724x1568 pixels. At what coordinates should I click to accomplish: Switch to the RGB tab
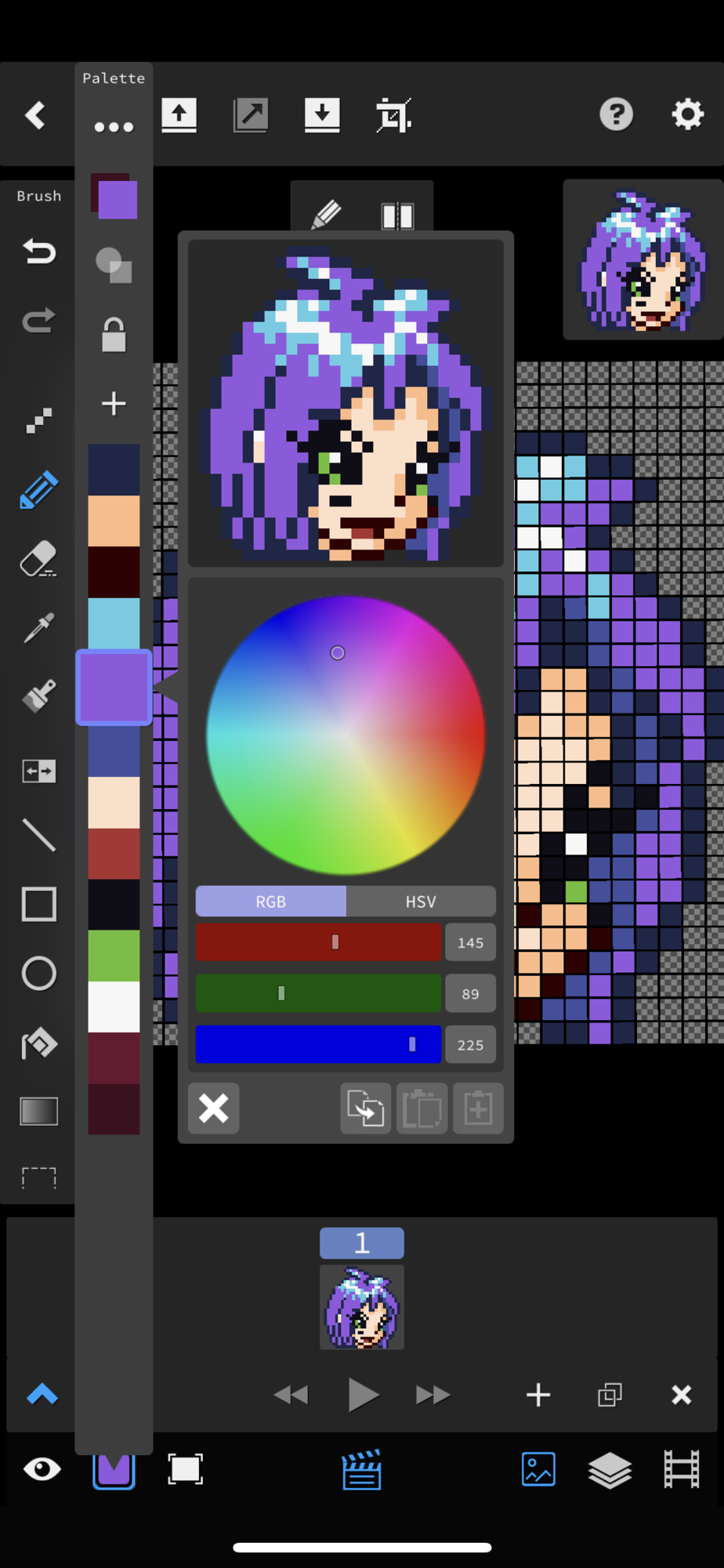click(x=270, y=902)
